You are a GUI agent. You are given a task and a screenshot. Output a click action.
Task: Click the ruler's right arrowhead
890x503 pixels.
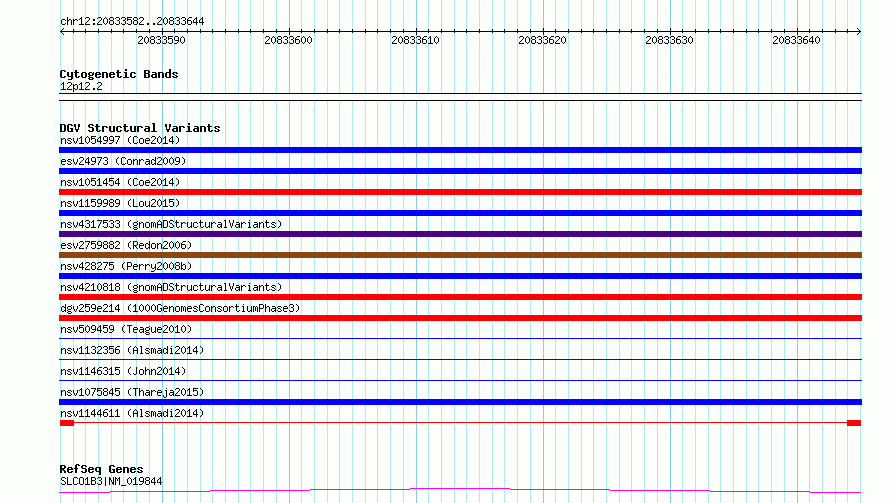tap(858, 31)
